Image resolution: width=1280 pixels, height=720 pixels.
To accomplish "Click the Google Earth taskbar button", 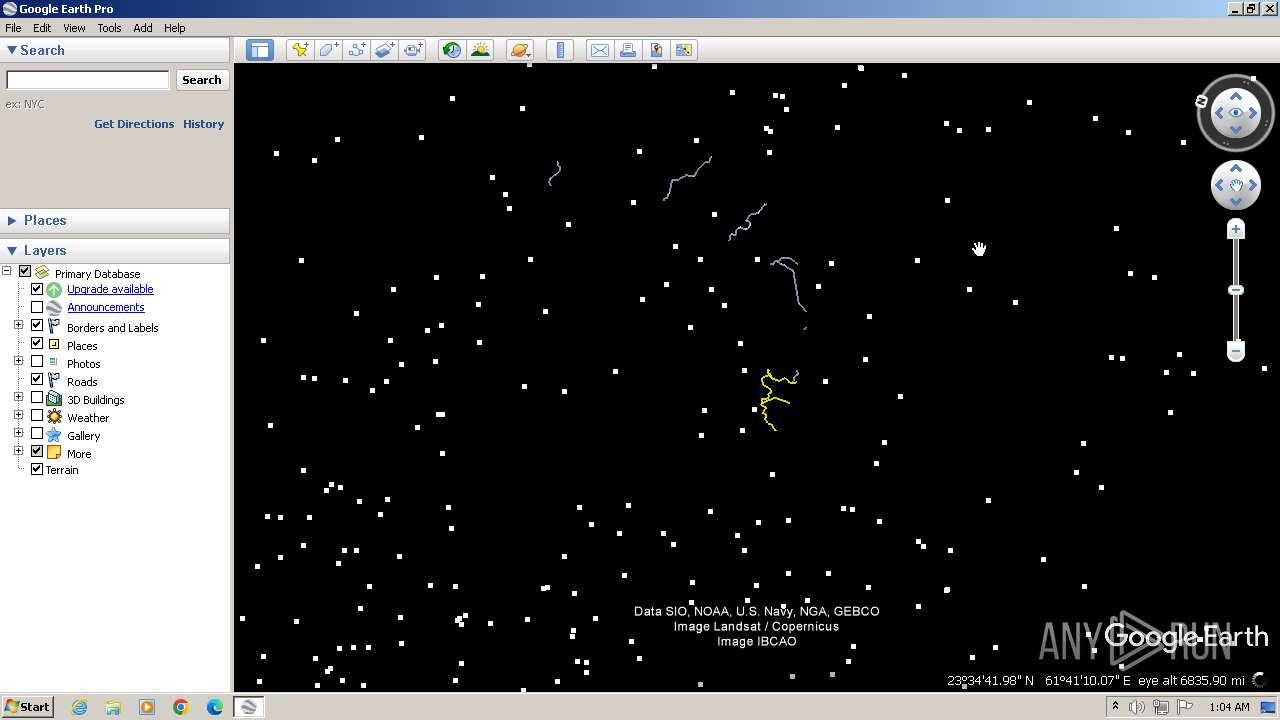I will (x=248, y=707).
